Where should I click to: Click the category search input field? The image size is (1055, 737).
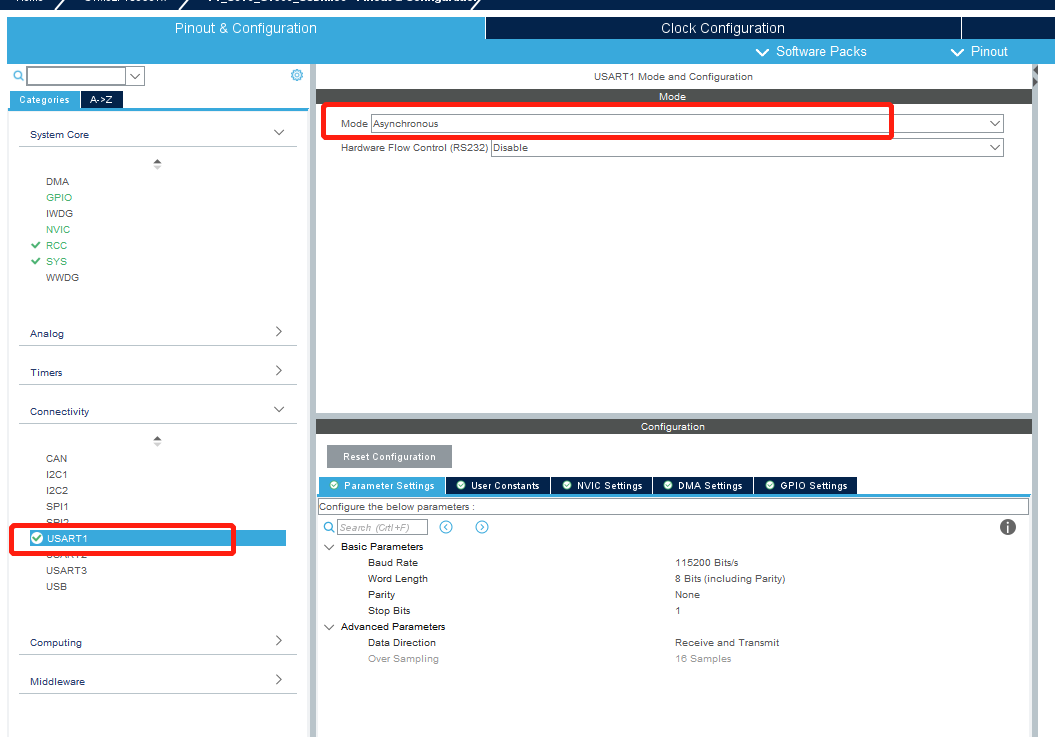pos(76,76)
